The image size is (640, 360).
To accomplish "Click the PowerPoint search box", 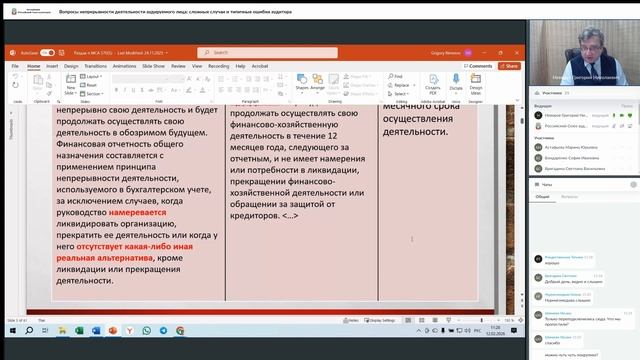I will [267, 53].
